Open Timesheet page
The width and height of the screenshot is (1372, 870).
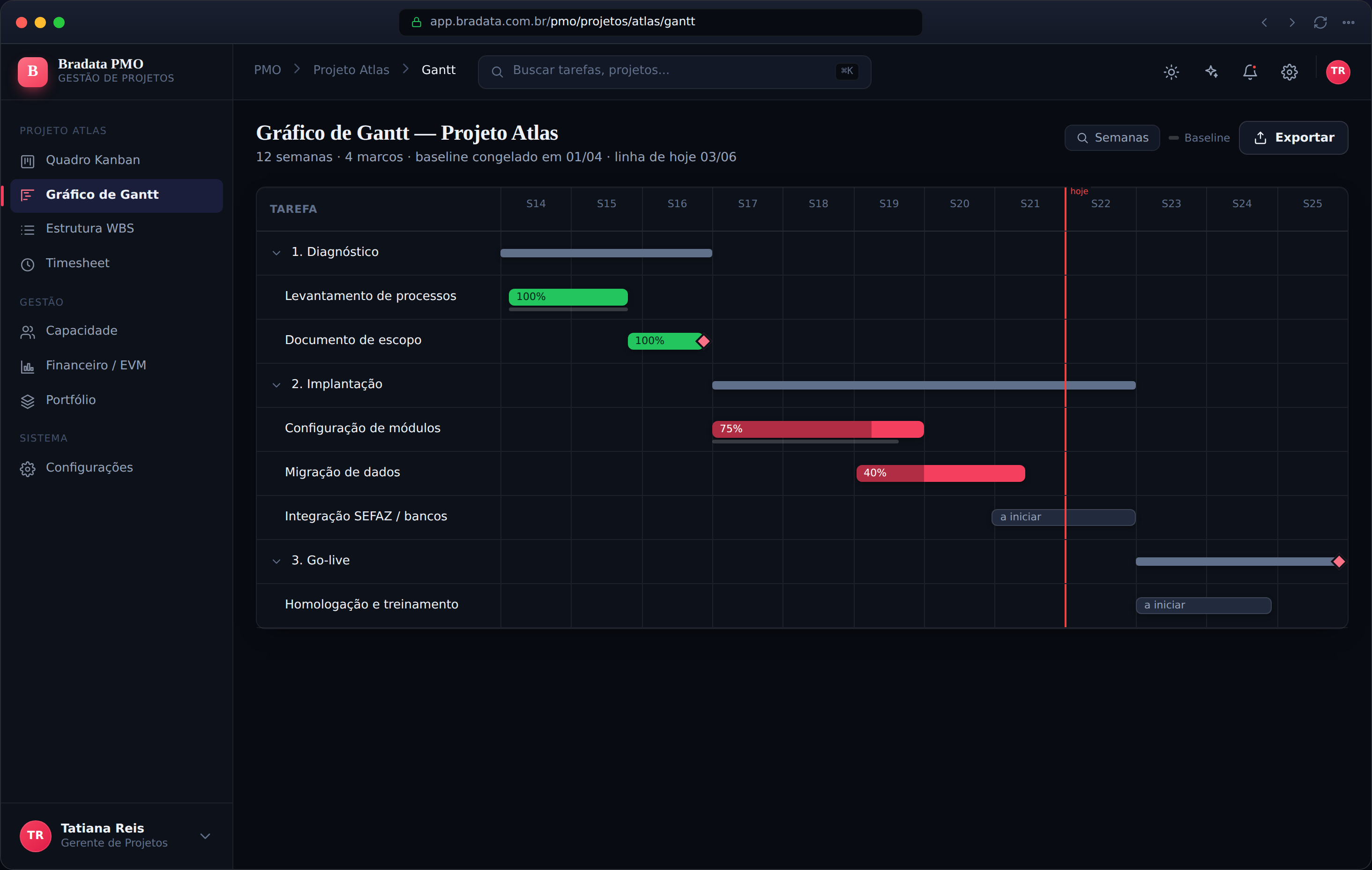tap(116, 264)
